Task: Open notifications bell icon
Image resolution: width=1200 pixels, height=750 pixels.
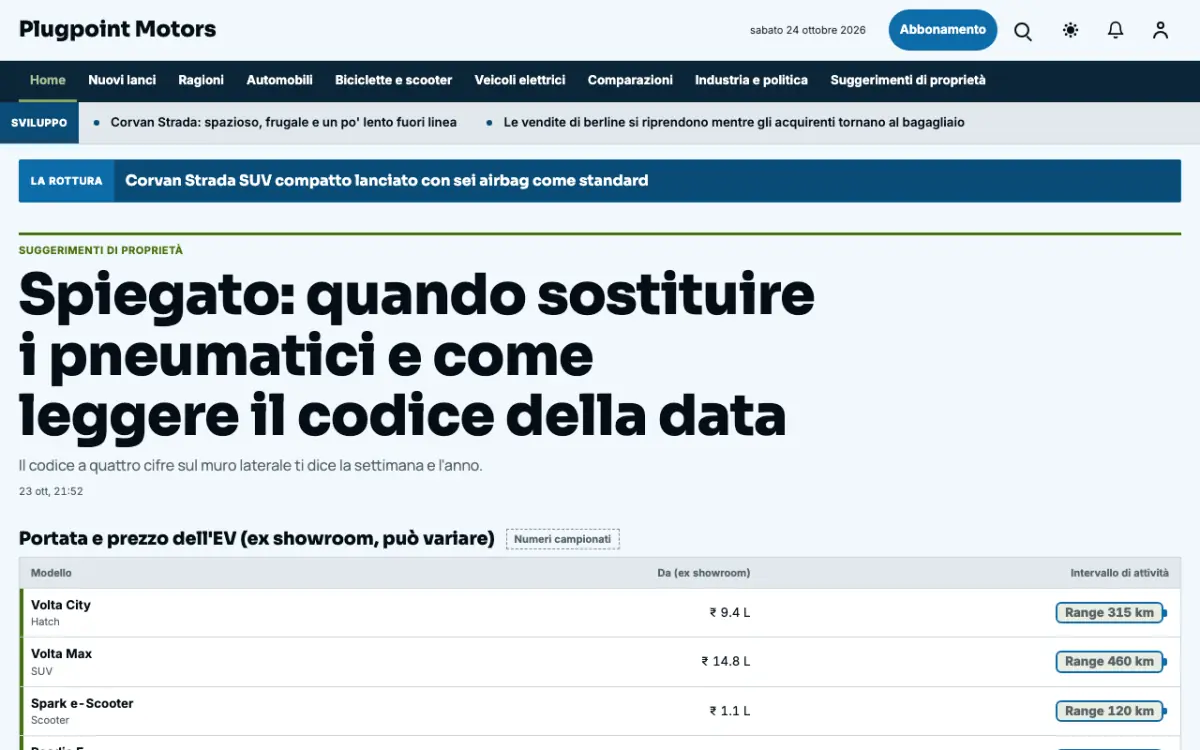Action: click(1115, 30)
